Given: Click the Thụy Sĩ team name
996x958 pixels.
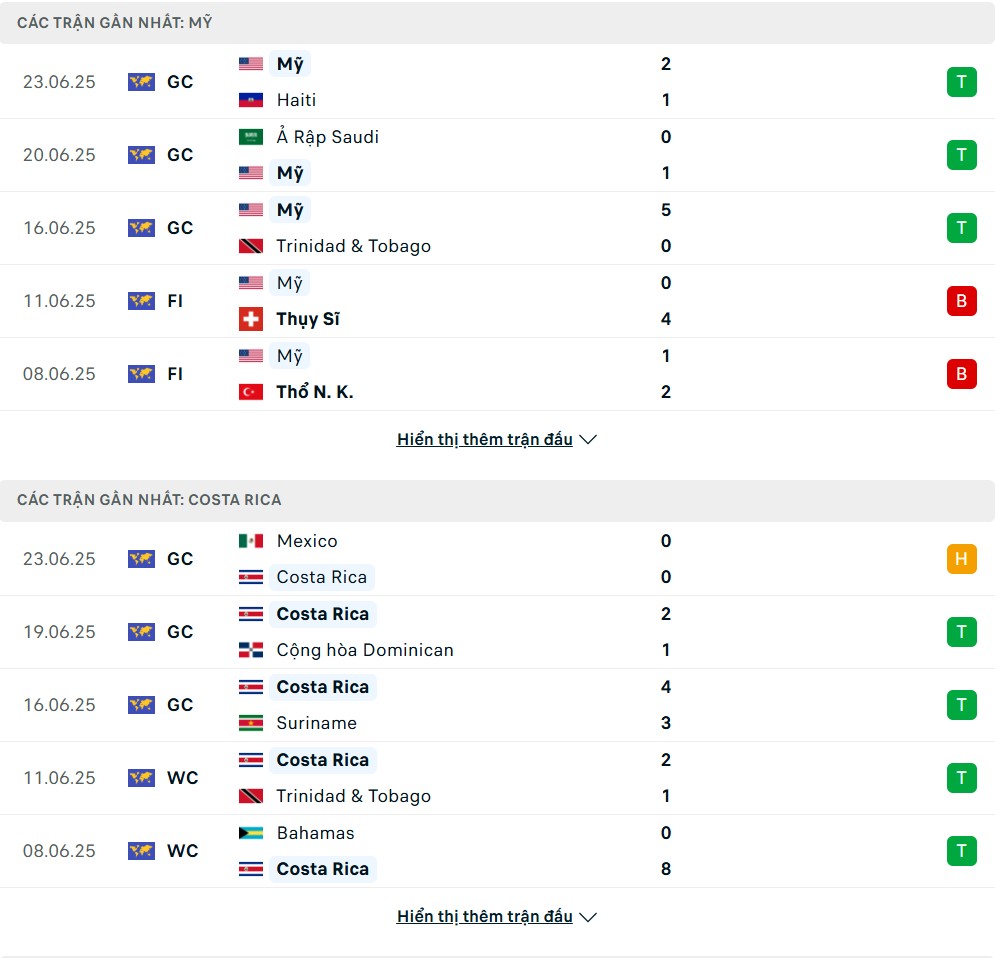Looking at the screenshot, I should 308,319.
